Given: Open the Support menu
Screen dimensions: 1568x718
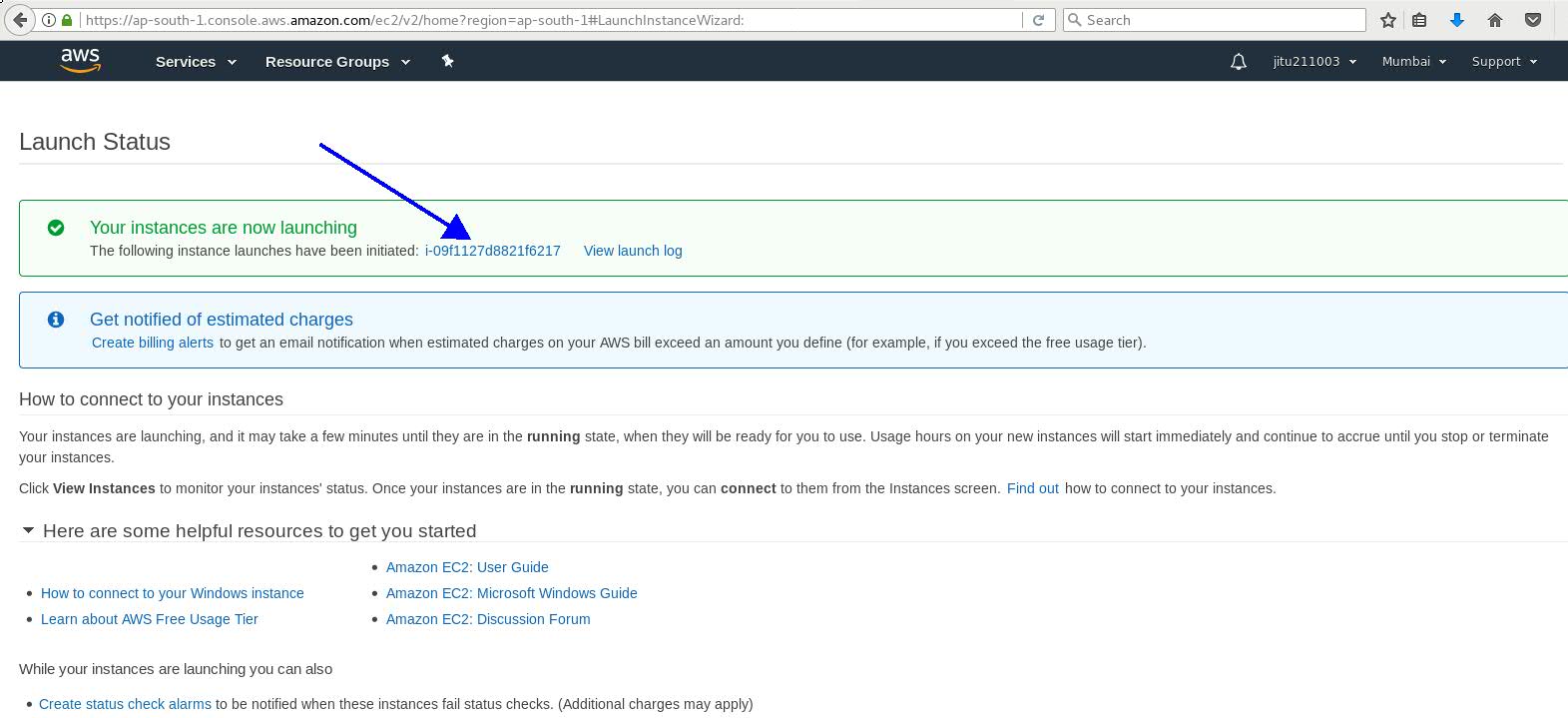Looking at the screenshot, I should coord(1504,62).
